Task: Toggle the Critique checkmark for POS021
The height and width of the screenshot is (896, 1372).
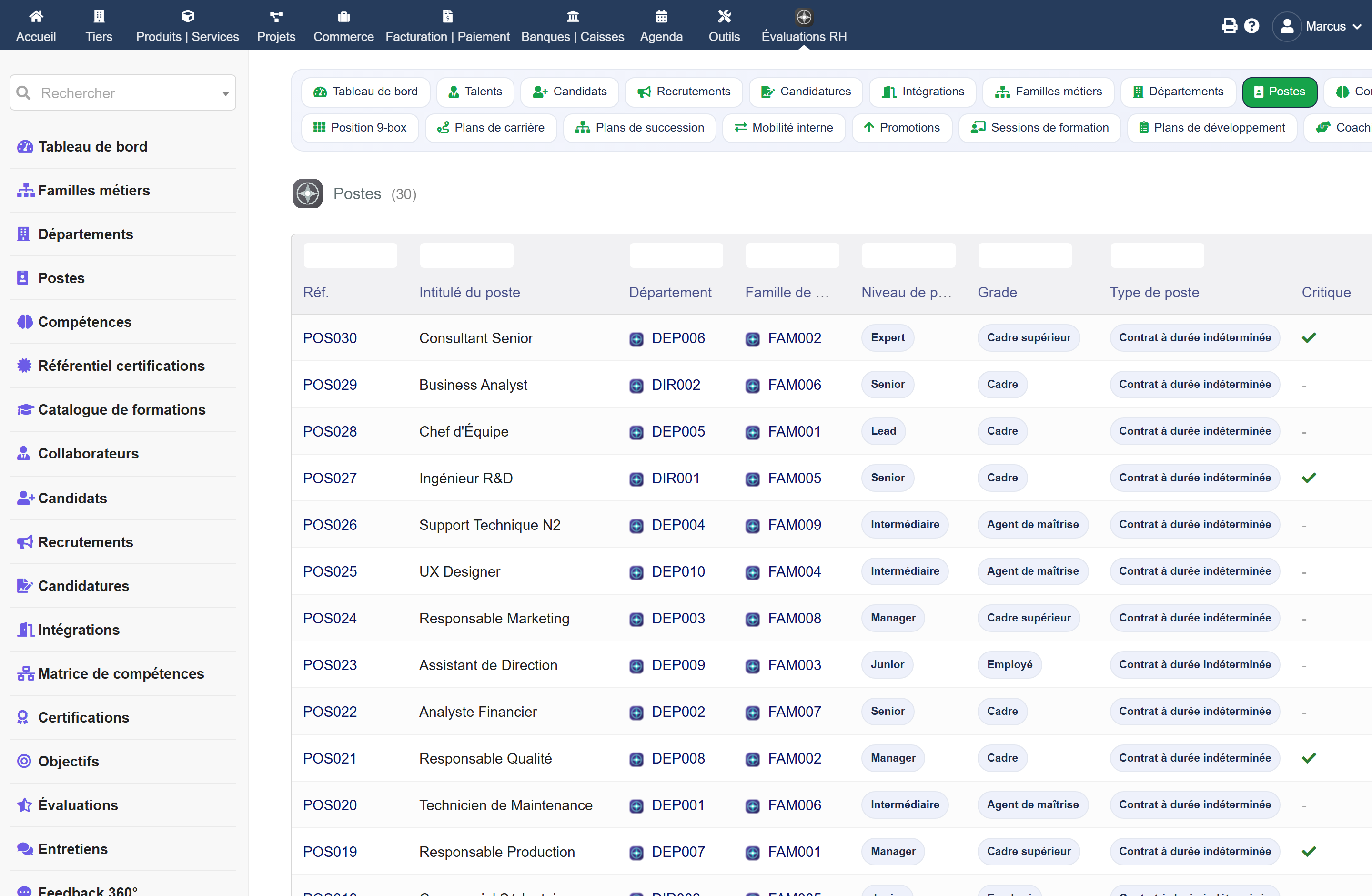Action: (1309, 758)
